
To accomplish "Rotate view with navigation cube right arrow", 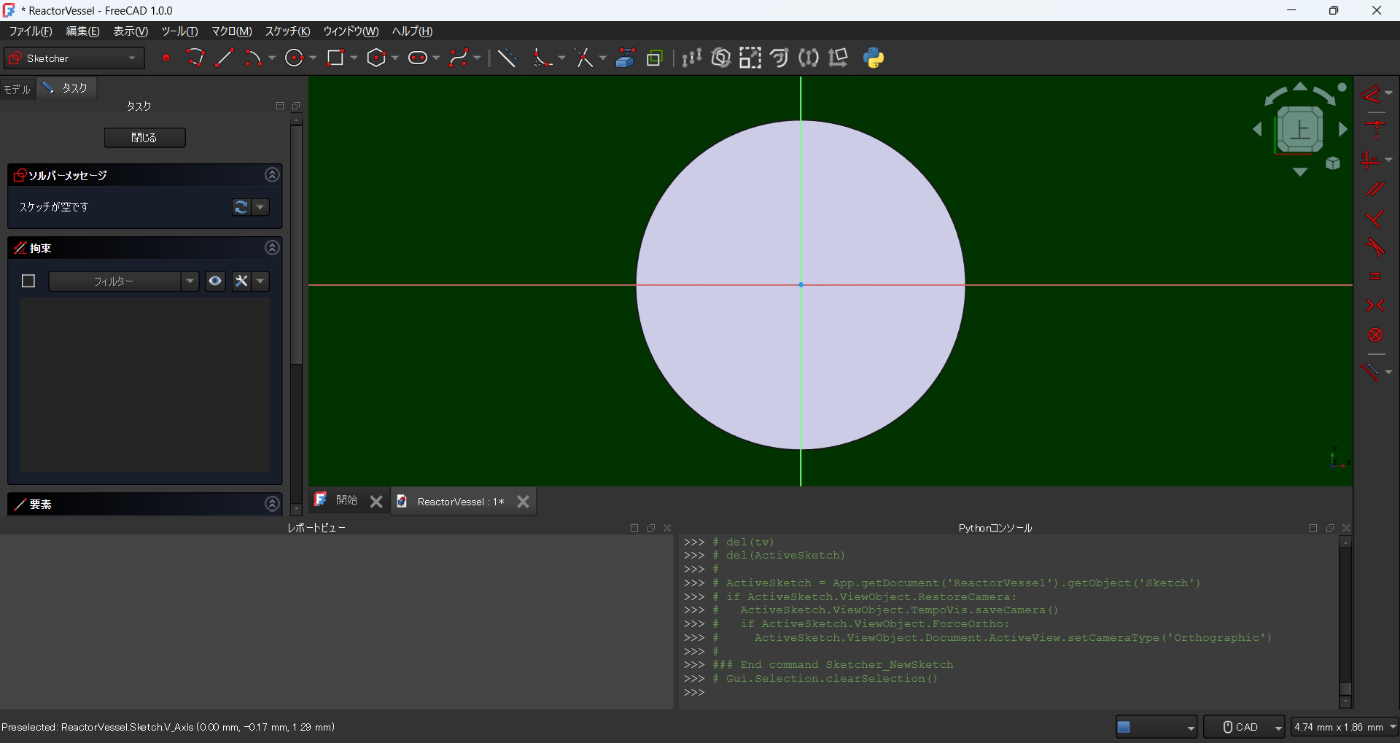I will pyautogui.click(x=1343, y=129).
